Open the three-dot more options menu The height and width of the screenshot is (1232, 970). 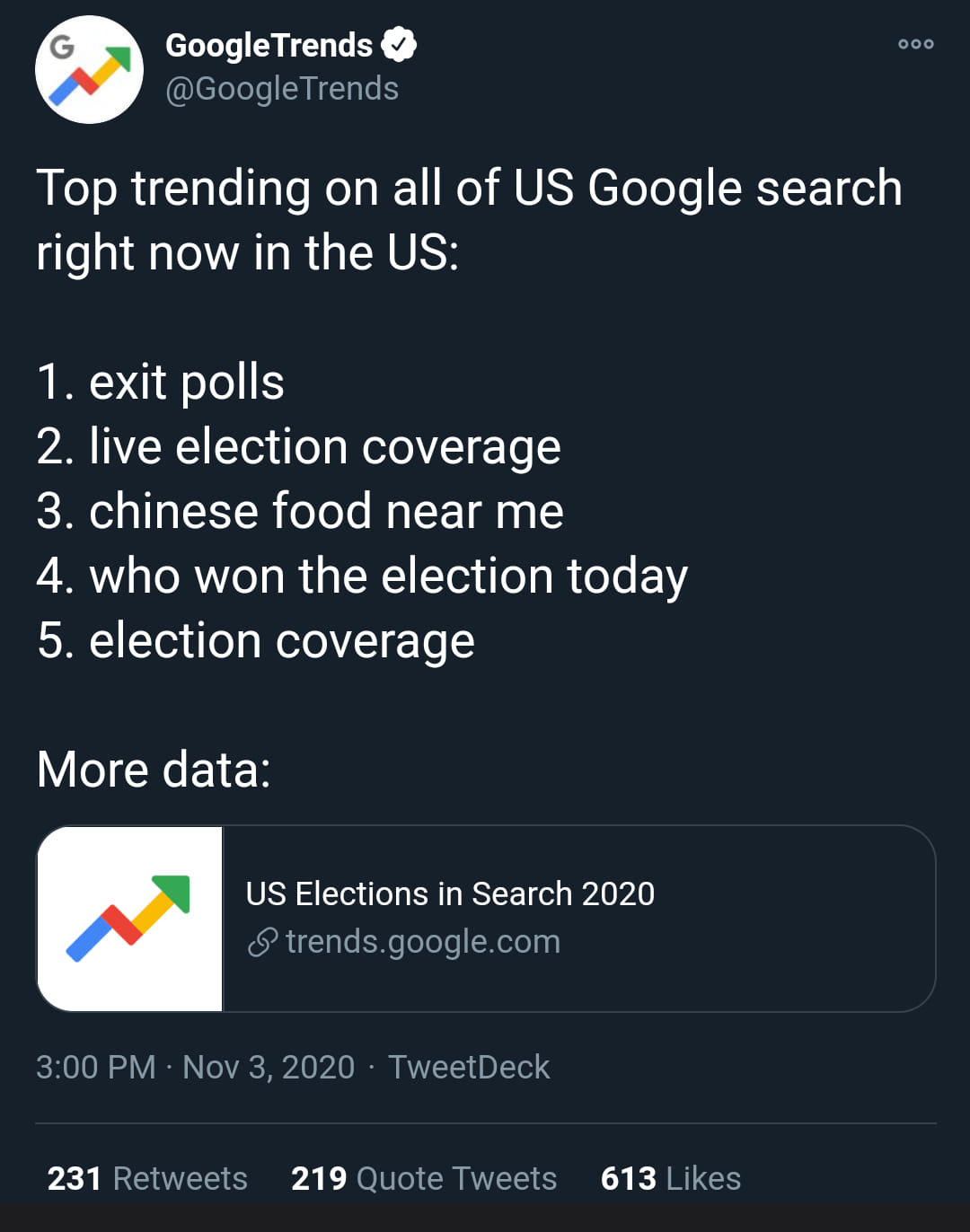[x=915, y=44]
